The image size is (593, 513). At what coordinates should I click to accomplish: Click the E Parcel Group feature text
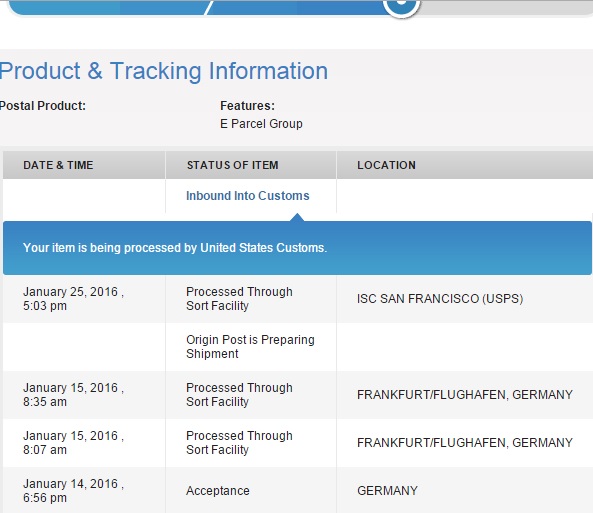(261, 124)
